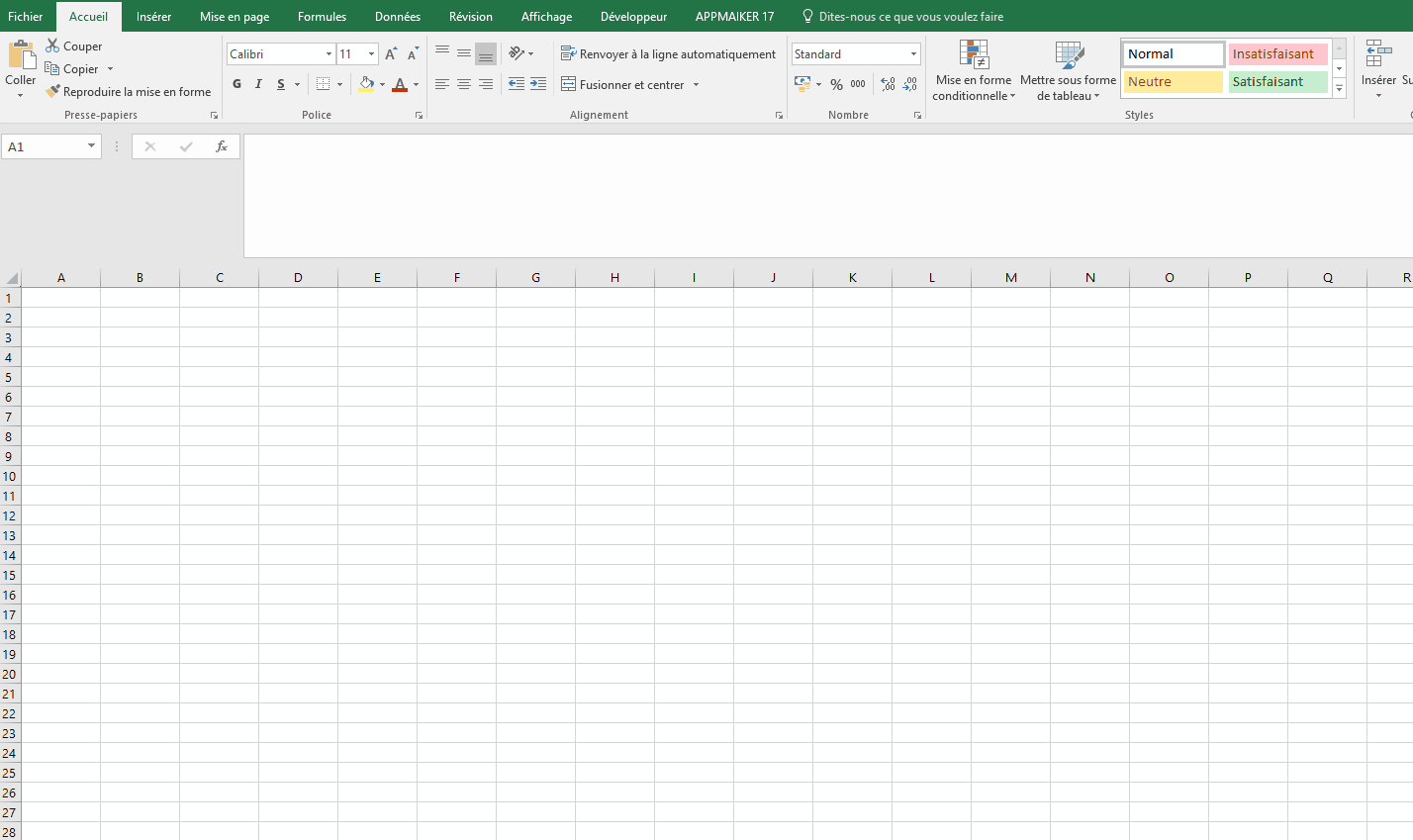Expand the Standard number format dropdown

point(913,54)
